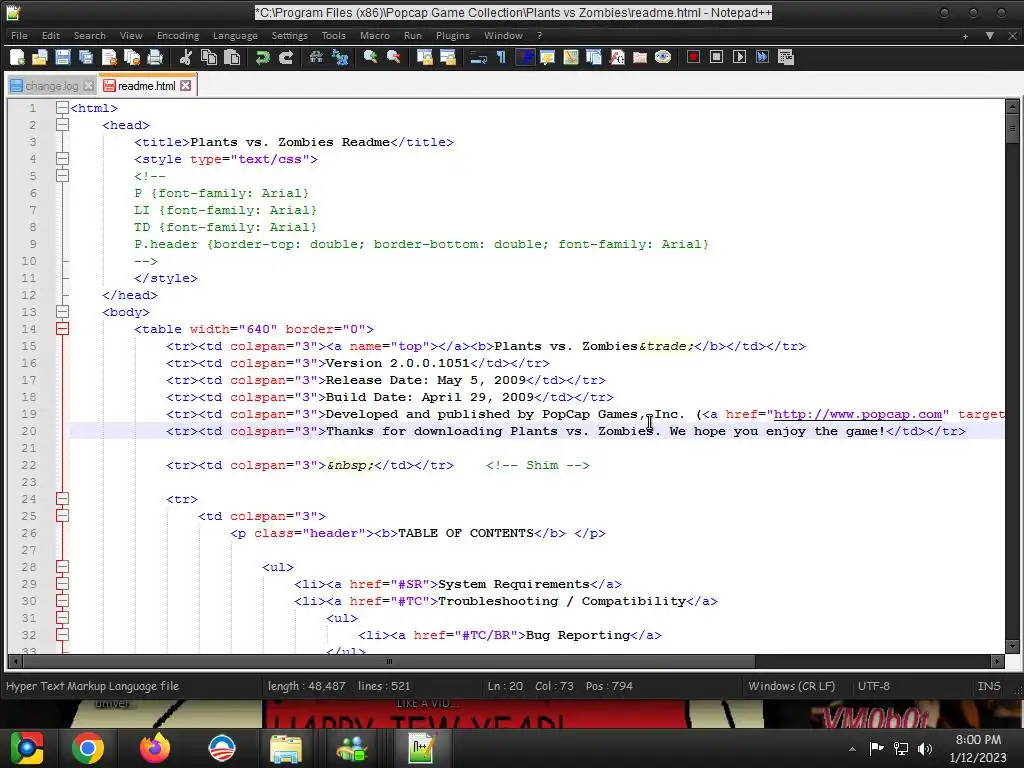Run macro multiple times fast-forward icon

click(762, 57)
